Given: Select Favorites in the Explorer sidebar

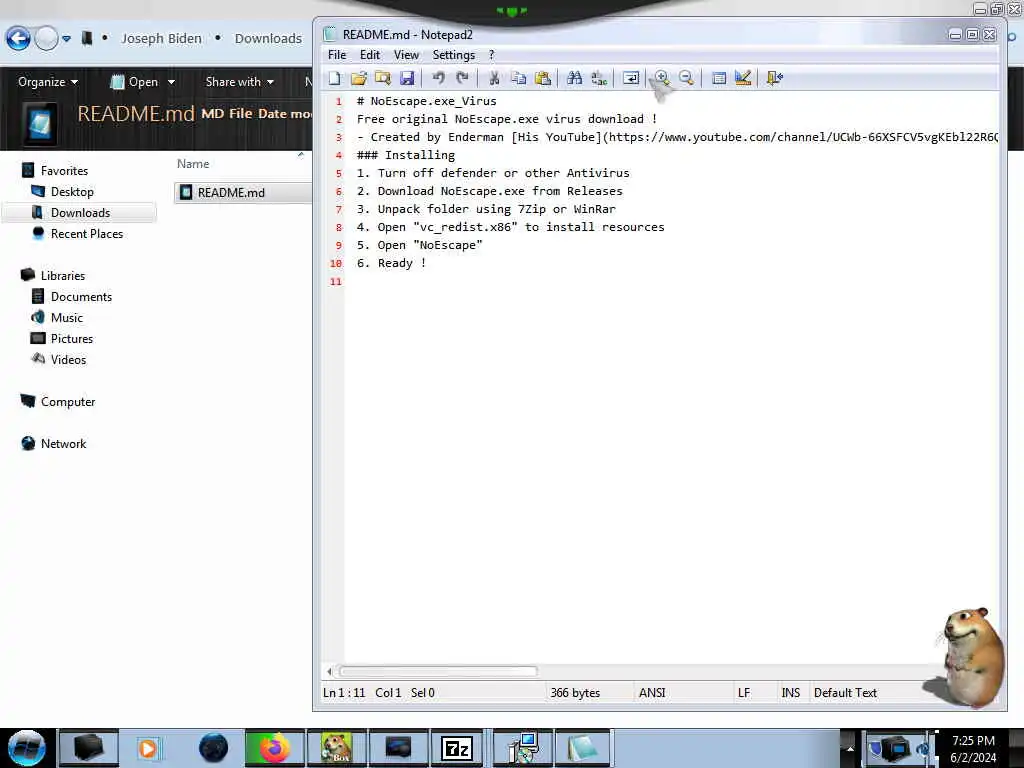Looking at the screenshot, I should point(64,171).
